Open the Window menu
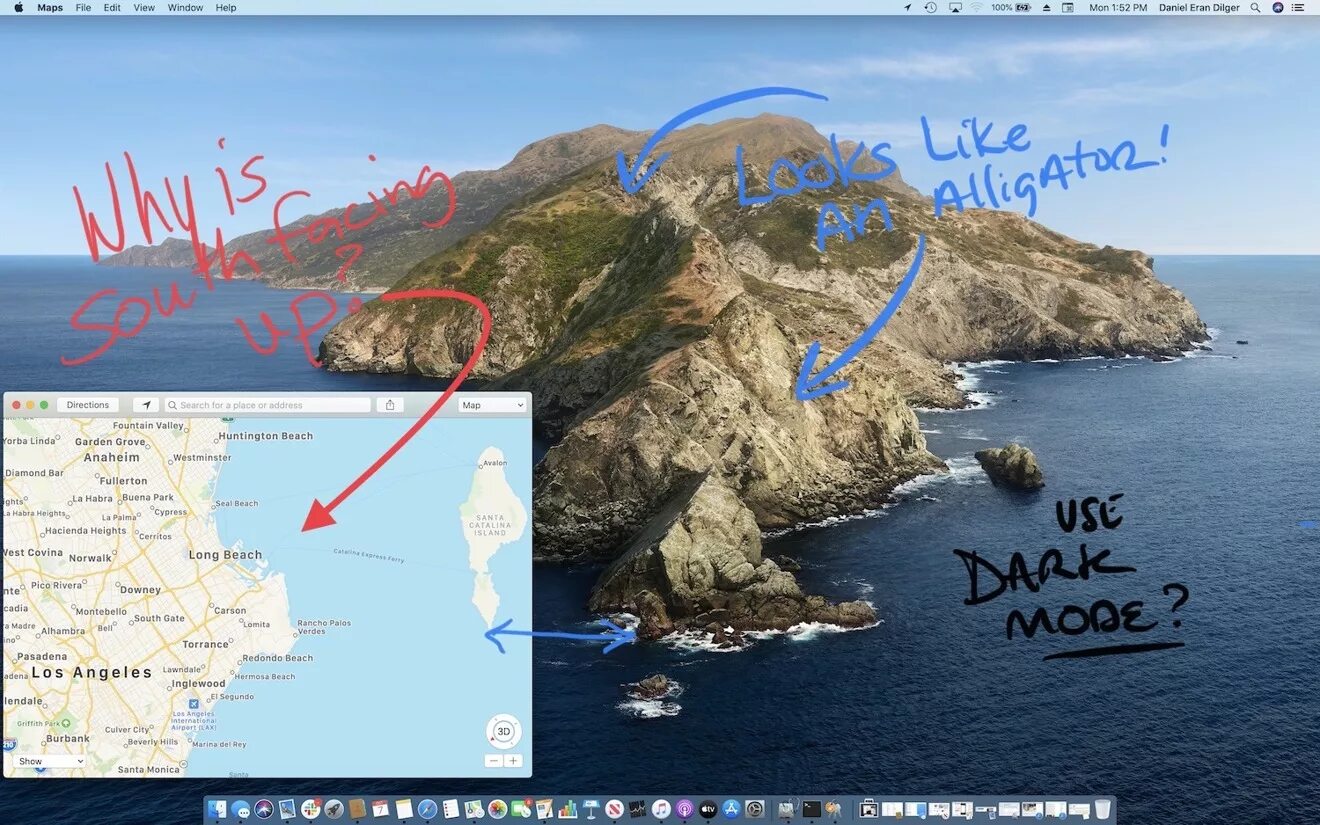 coord(185,7)
